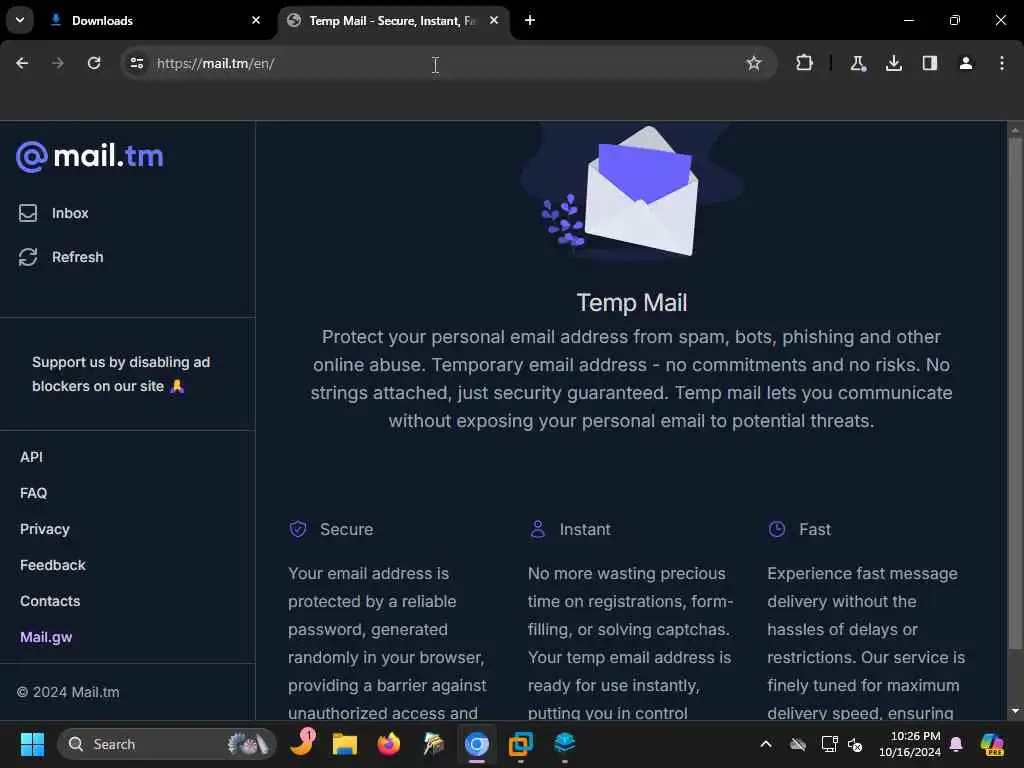
Task: Open the notification bell in taskbar
Action: 956,744
